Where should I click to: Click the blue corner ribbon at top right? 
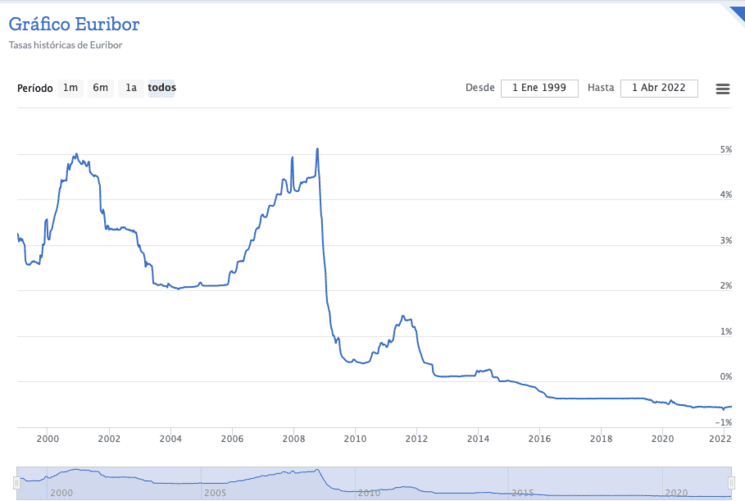pyautogui.click(x=735, y=6)
